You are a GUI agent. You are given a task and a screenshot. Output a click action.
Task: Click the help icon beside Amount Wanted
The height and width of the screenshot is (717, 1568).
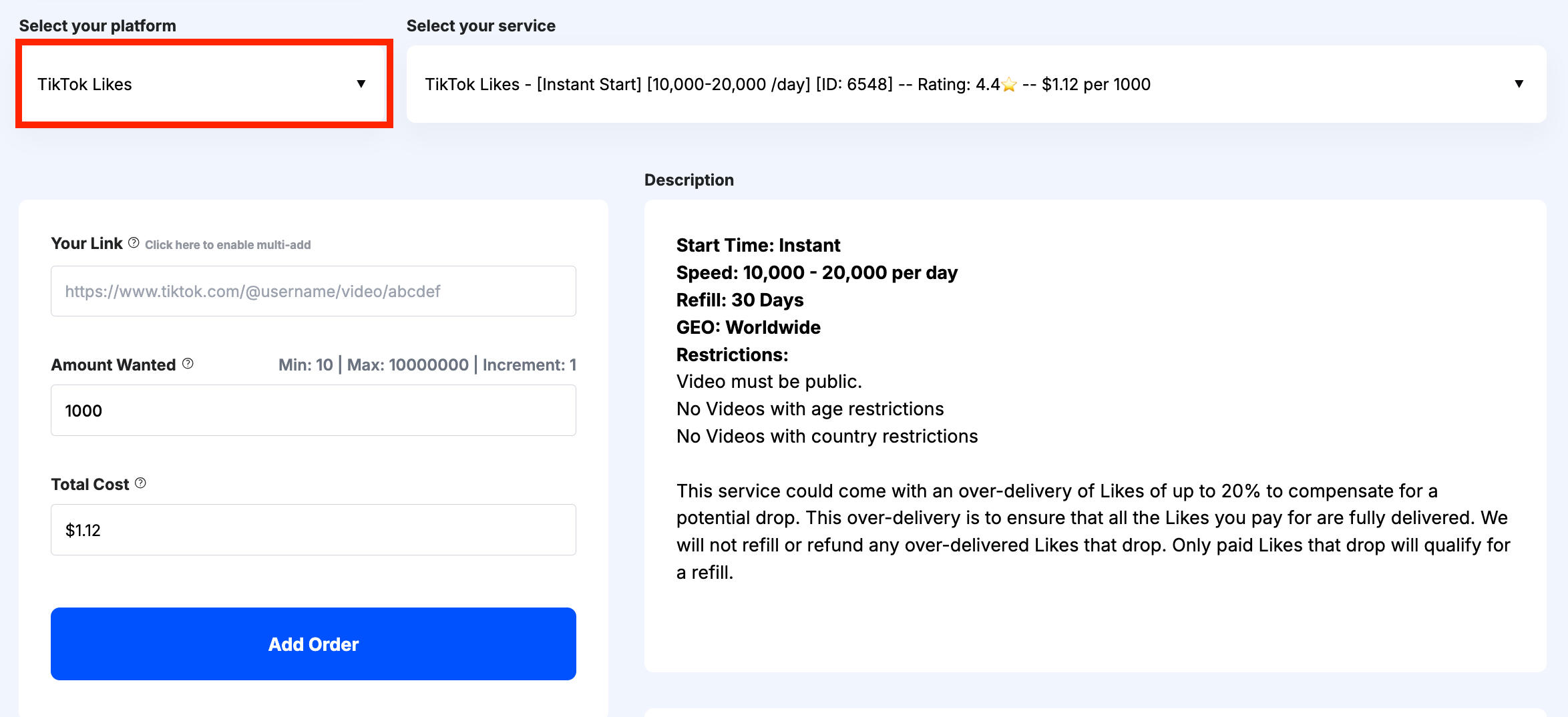188,364
